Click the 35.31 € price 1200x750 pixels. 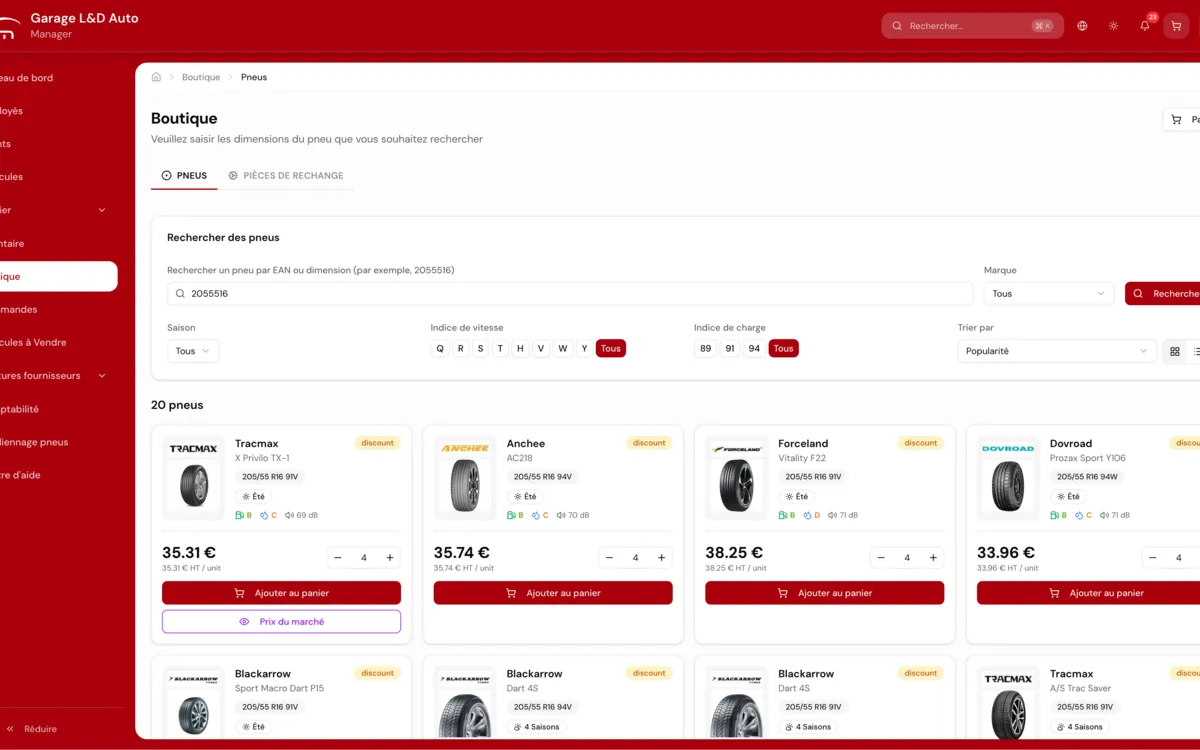[189, 553]
